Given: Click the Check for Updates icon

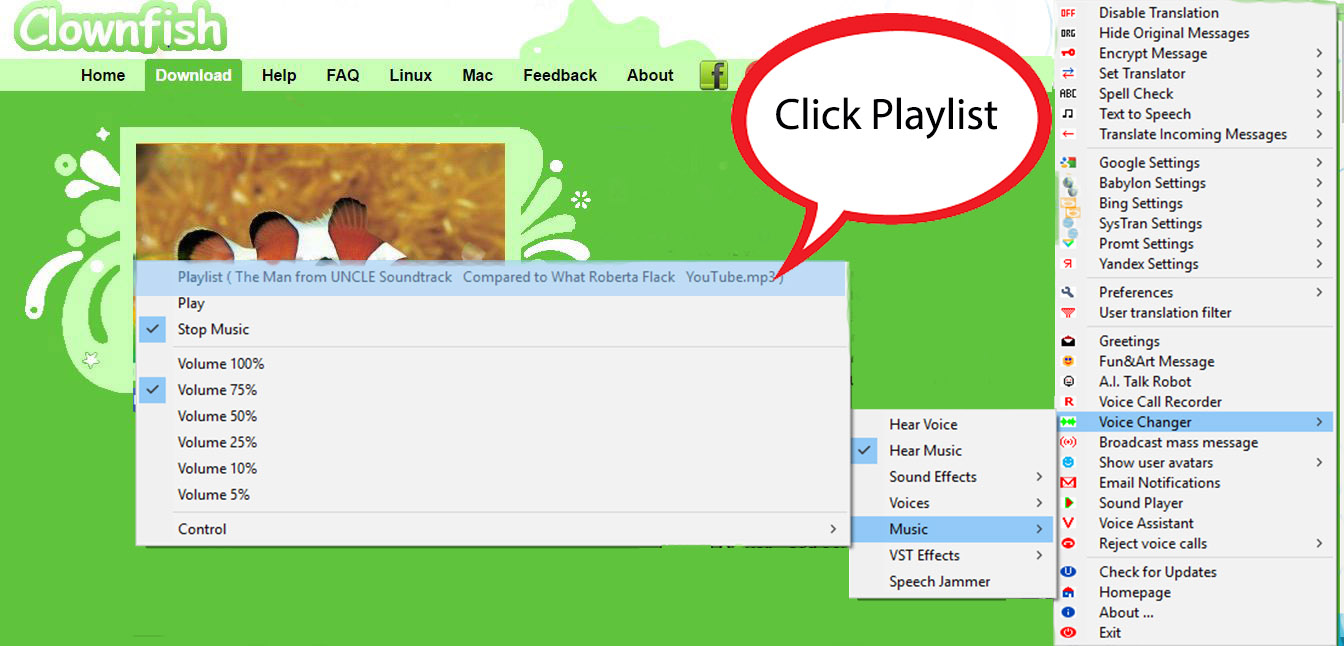Looking at the screenshot, I should click(1068, 572).
